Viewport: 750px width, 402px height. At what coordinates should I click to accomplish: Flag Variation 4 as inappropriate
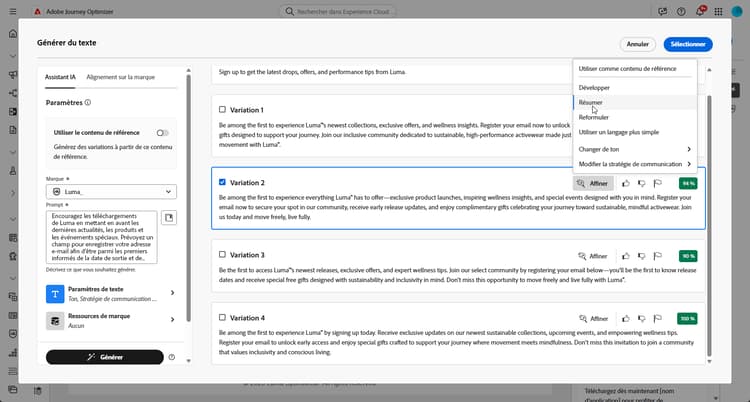(x=658, y=318)
